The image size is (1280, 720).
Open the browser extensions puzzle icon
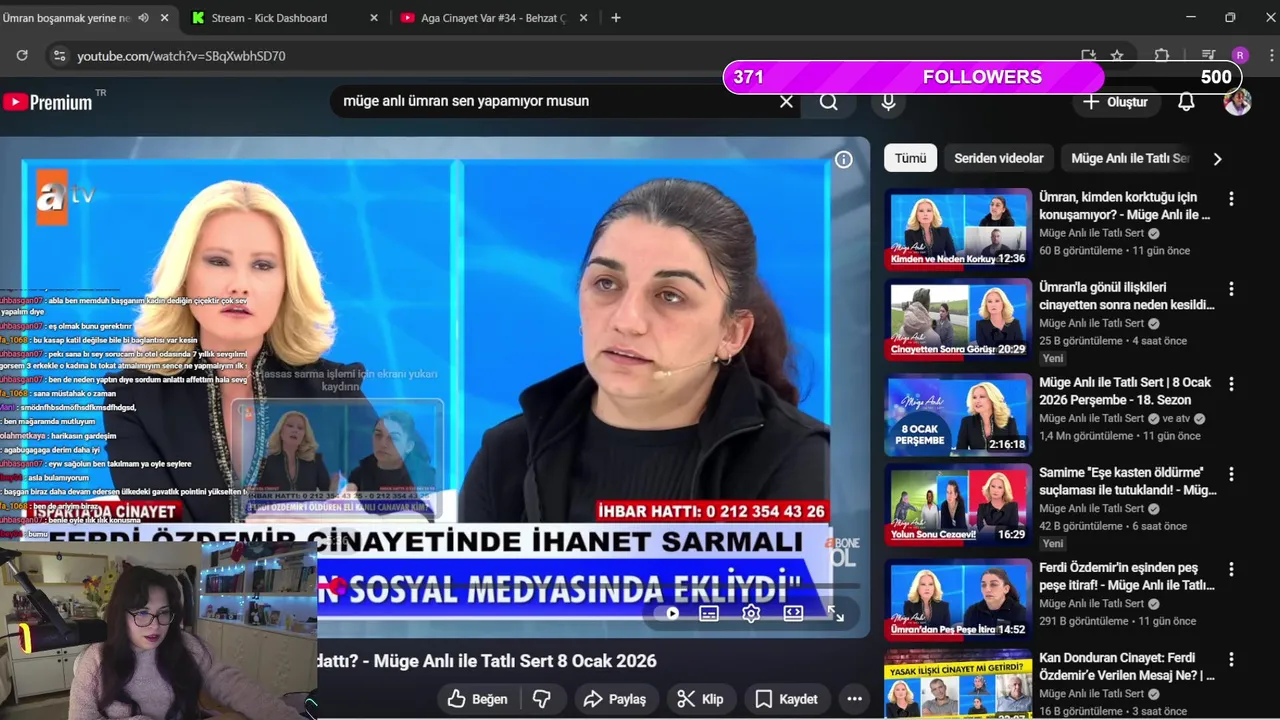pos(1162,56)
